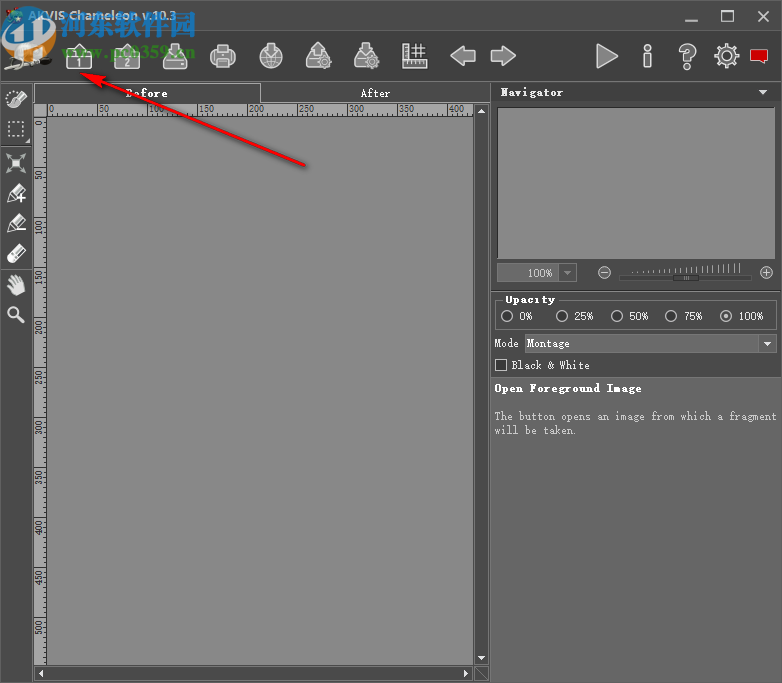Click the Navigator zoom-in plus button
Screen dimensions: 782x683
(767, 273)
